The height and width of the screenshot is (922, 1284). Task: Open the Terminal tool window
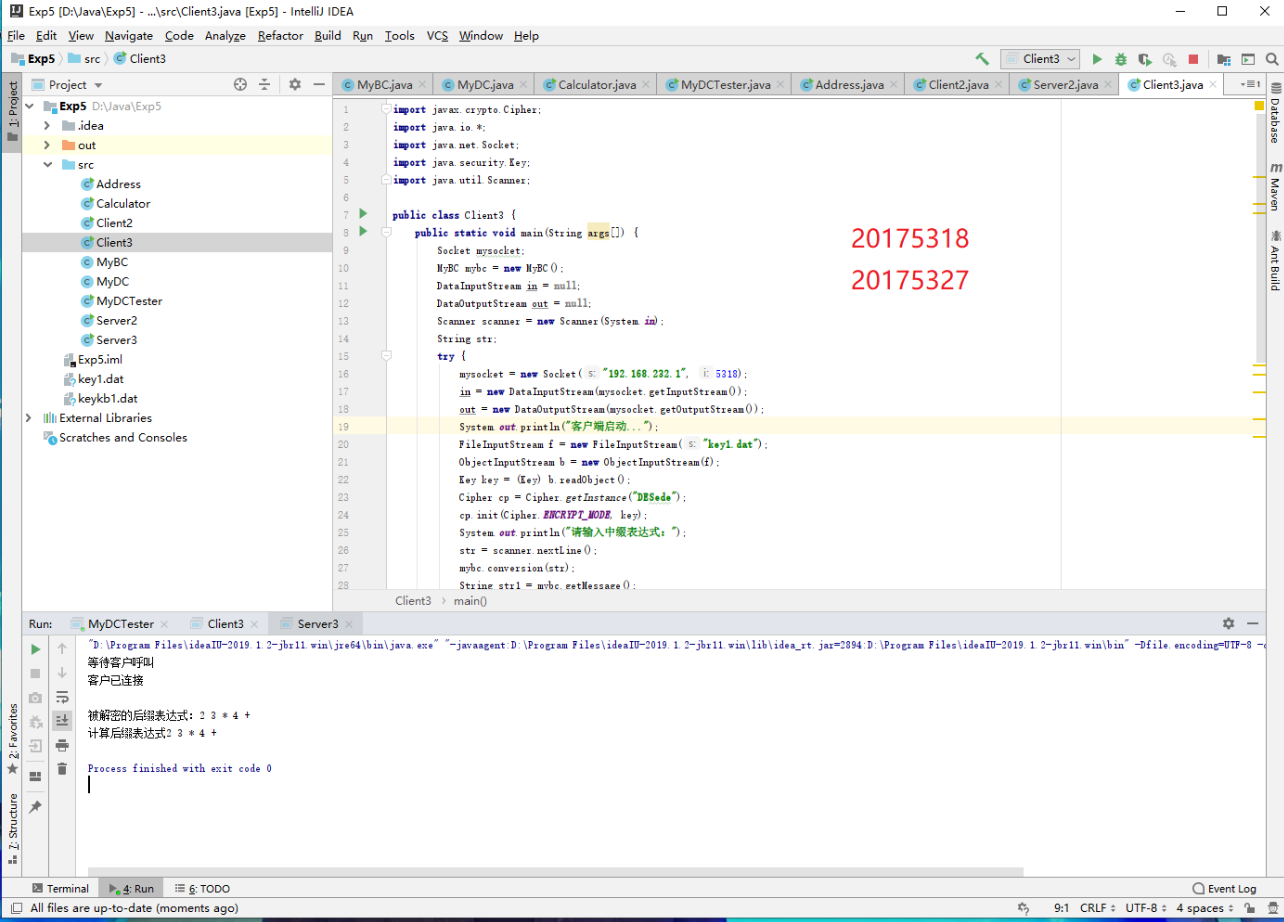point(59,888)
